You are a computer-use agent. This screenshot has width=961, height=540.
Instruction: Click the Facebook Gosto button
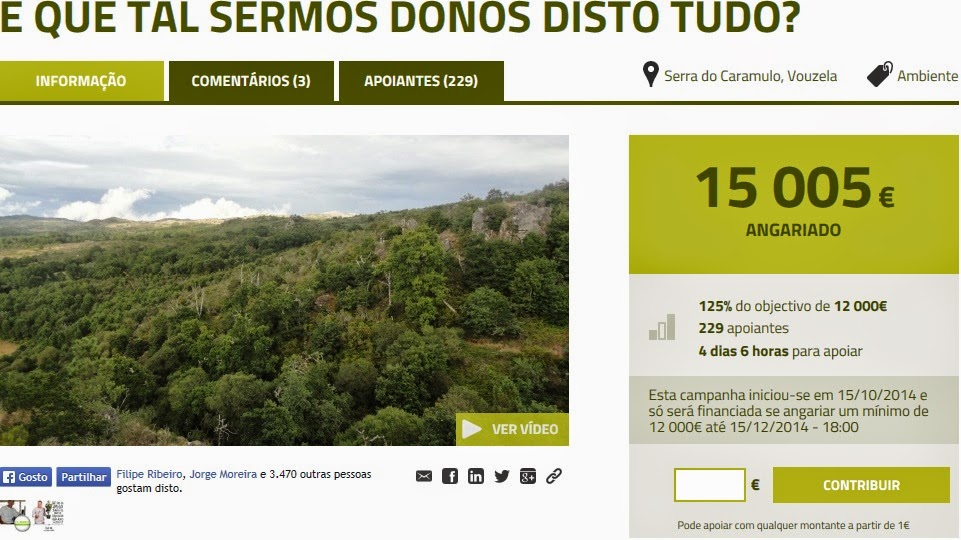point(26,477)
